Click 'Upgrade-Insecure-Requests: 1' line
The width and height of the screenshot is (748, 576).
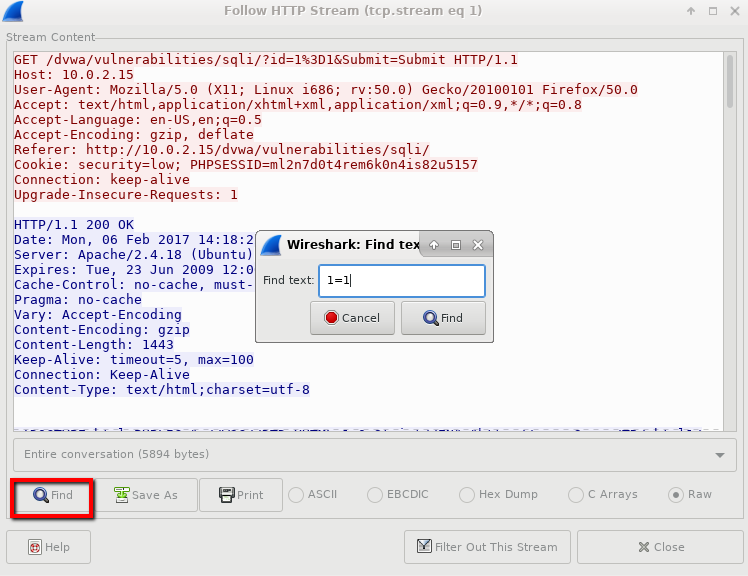click(126, 195)
